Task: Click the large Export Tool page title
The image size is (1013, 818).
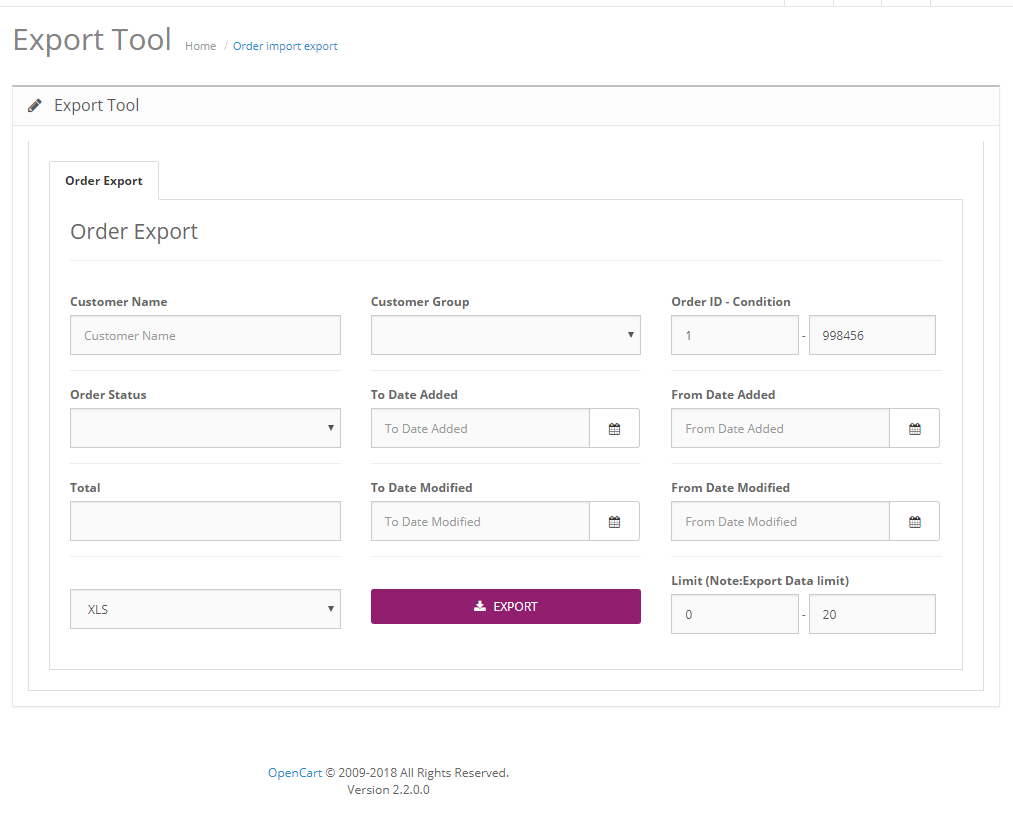Action: click(x=92, y=40)
